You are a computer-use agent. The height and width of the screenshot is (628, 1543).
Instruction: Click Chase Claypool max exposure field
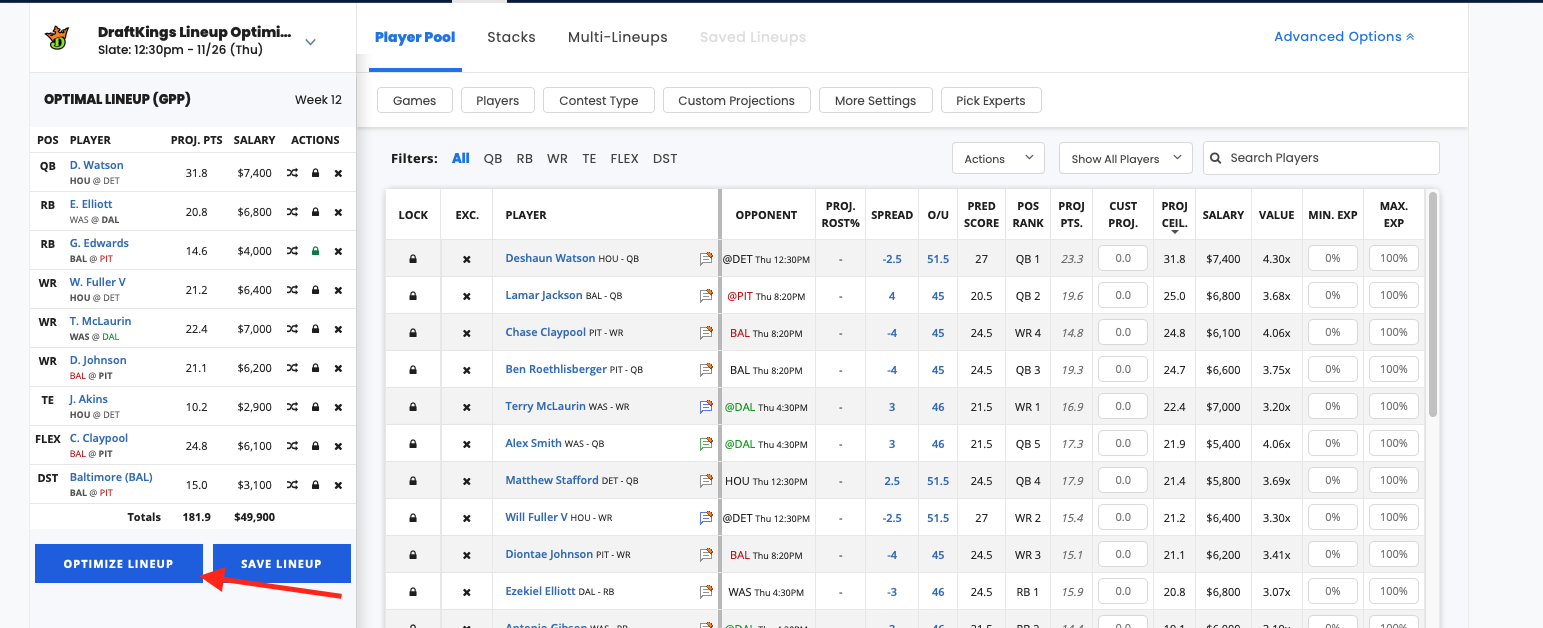pos(1394,333)
